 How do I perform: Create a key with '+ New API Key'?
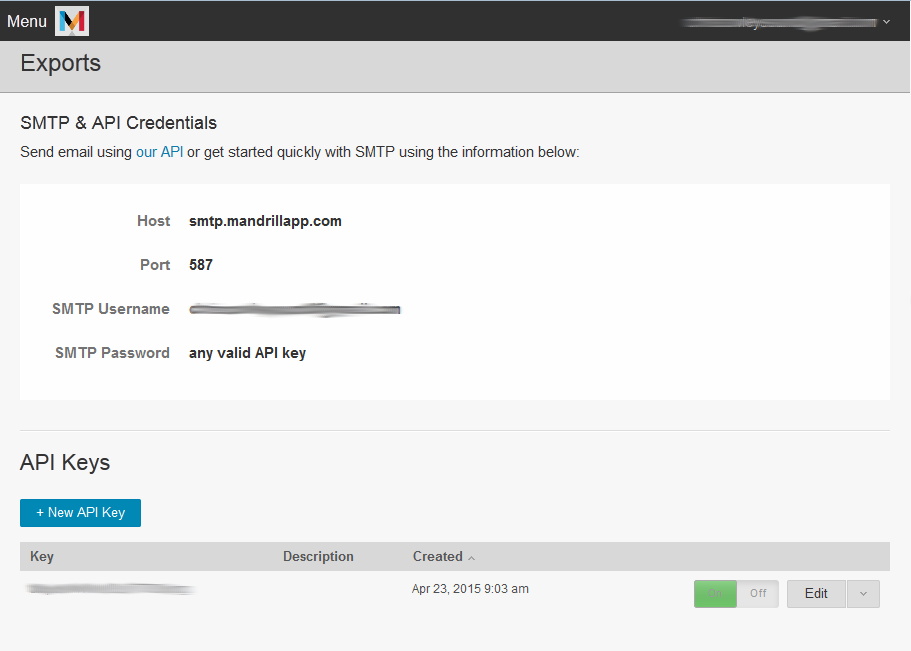point(80,513)
